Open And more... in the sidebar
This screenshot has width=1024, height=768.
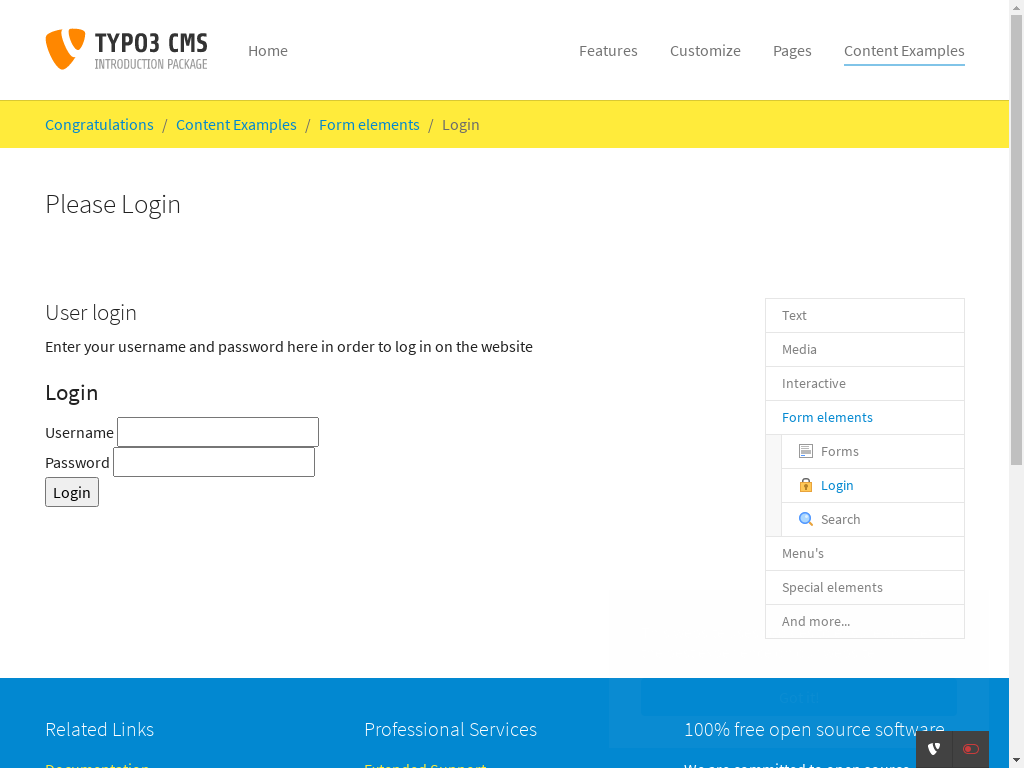coord(865,621)
